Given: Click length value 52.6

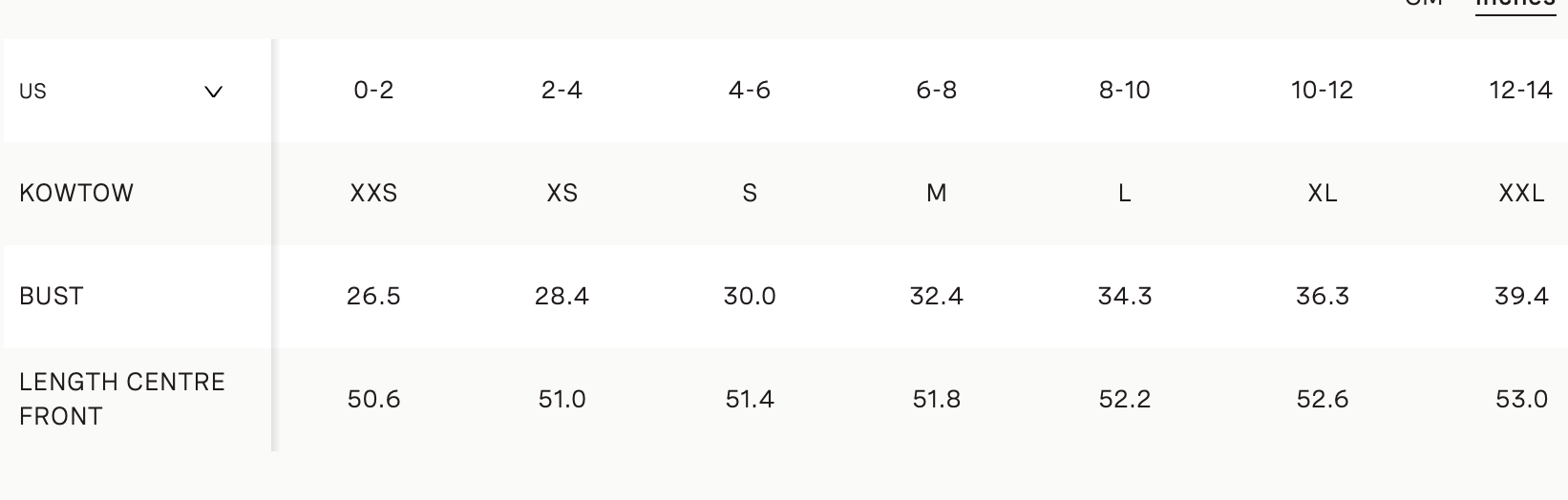Looking at the screenshot, I should point(1322,399).
